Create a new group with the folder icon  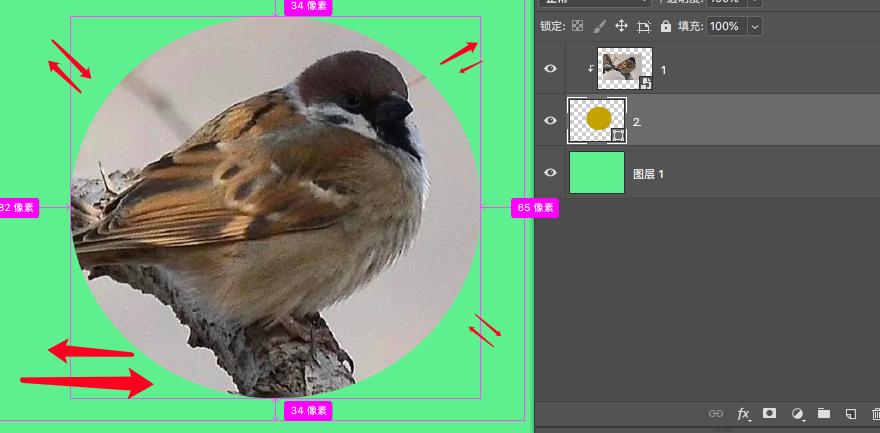(823, 413)
